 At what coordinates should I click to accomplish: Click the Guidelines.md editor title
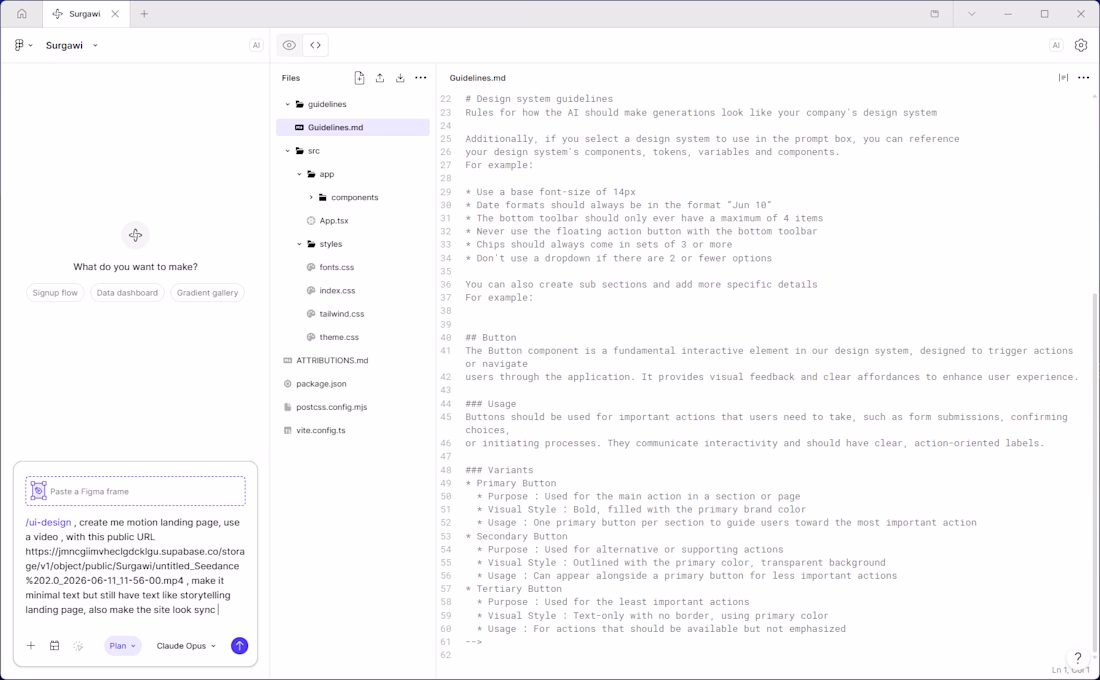pos(477,78)
